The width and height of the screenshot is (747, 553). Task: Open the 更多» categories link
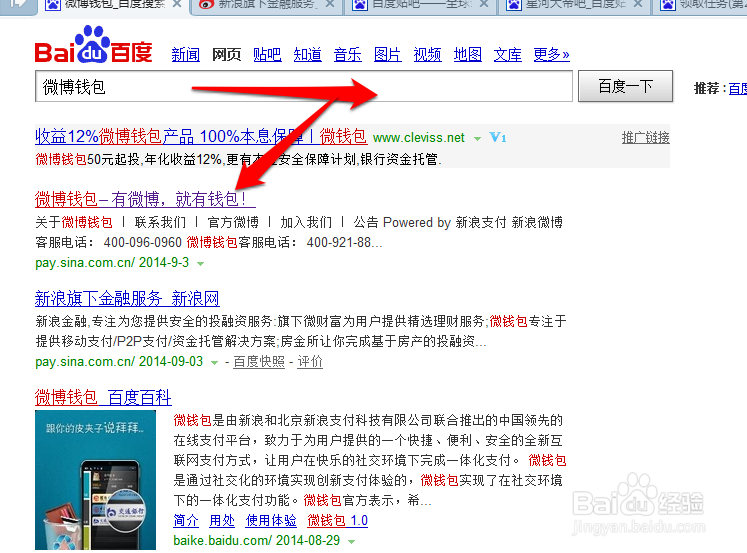click(x=552, y=55)
